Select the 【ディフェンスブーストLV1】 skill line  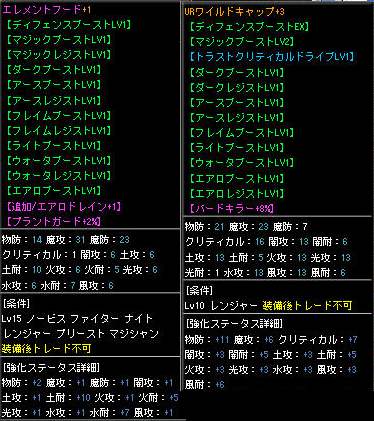tap(69, 25)
